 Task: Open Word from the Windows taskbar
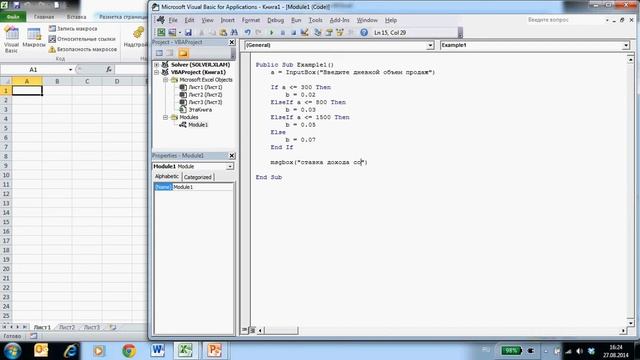158,350
